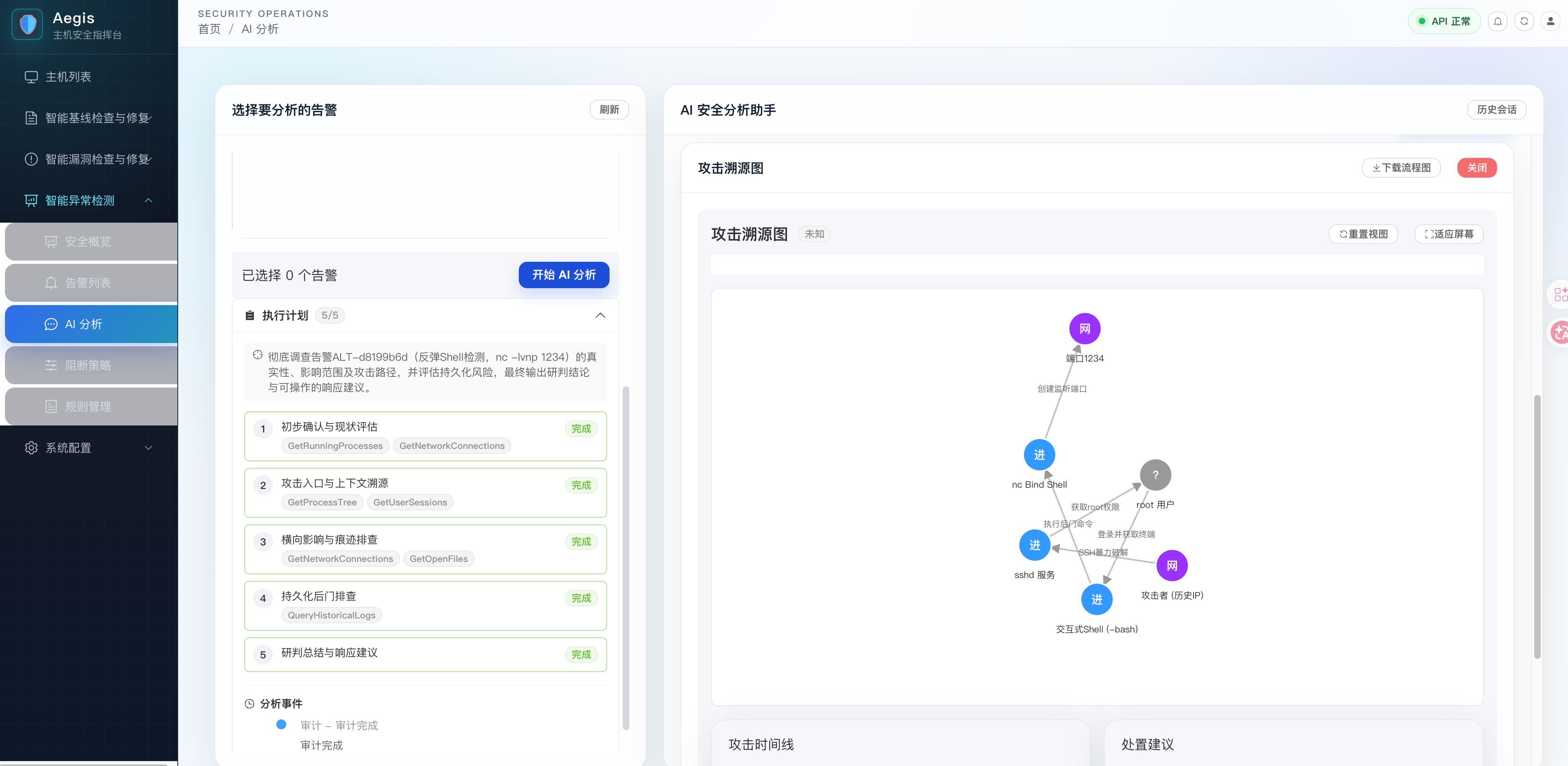Click the 执行计划 clipboard icon
This screenshot has height=766, width=1568.
(x=250, y=316)
